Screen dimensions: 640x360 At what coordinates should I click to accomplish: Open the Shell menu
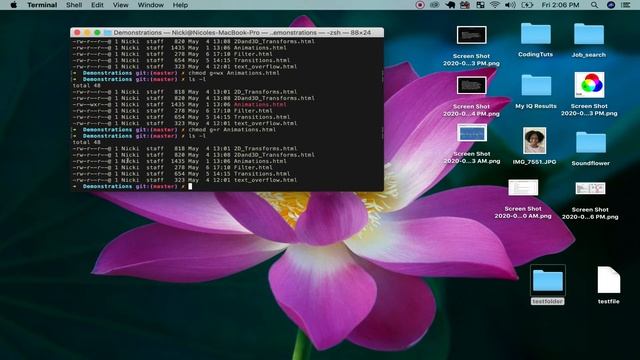pos(74,5)
